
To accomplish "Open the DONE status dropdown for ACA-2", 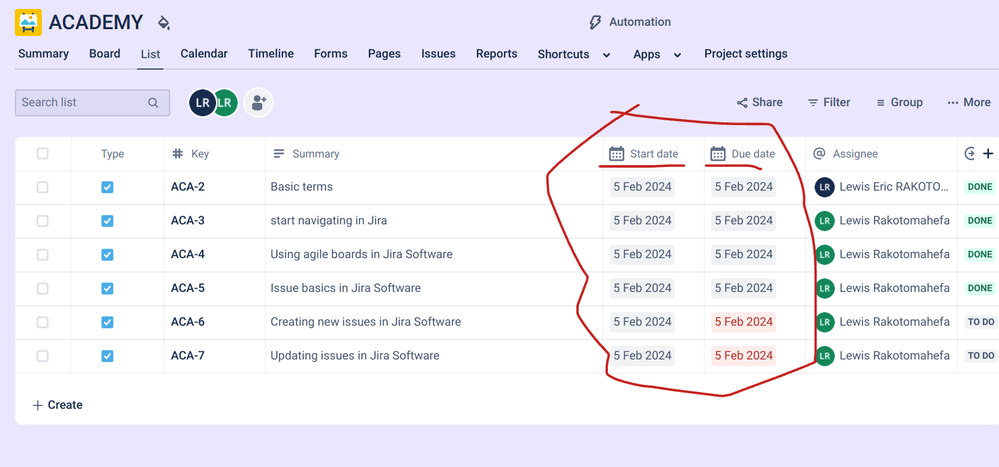I will 980,187.
